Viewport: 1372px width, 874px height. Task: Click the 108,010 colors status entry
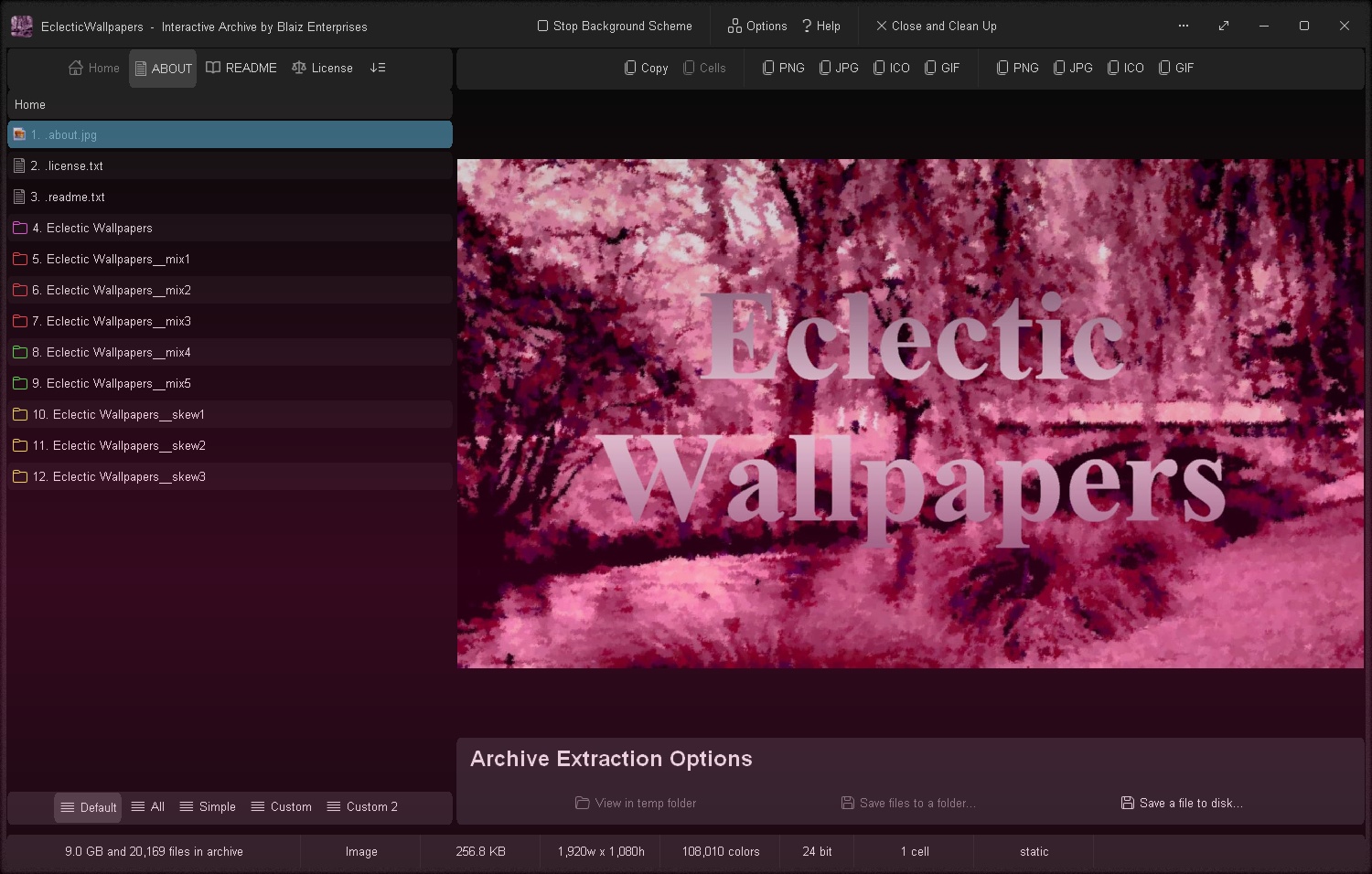click(721, 851)
